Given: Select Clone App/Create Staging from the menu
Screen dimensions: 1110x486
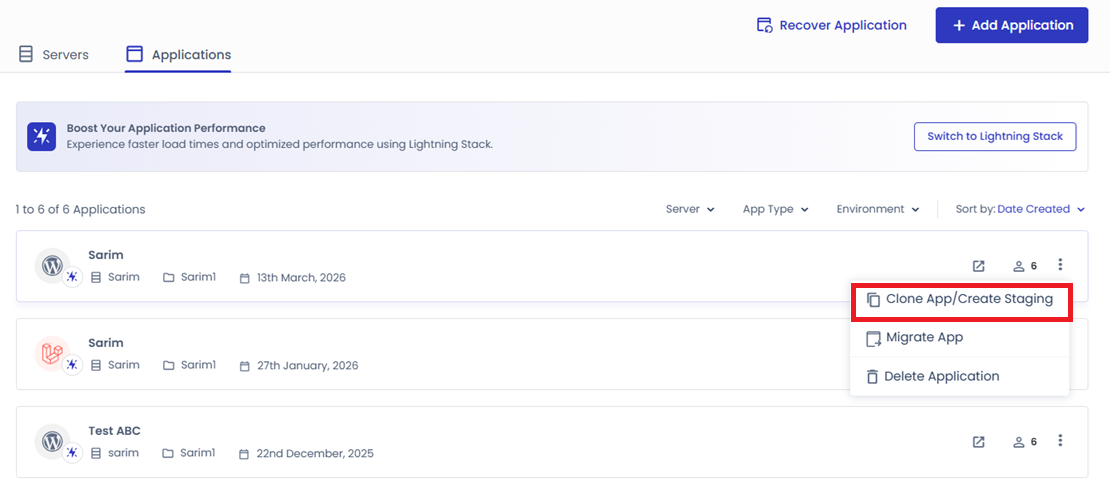Looking at the screenshot, I should (x=961, y=301).
